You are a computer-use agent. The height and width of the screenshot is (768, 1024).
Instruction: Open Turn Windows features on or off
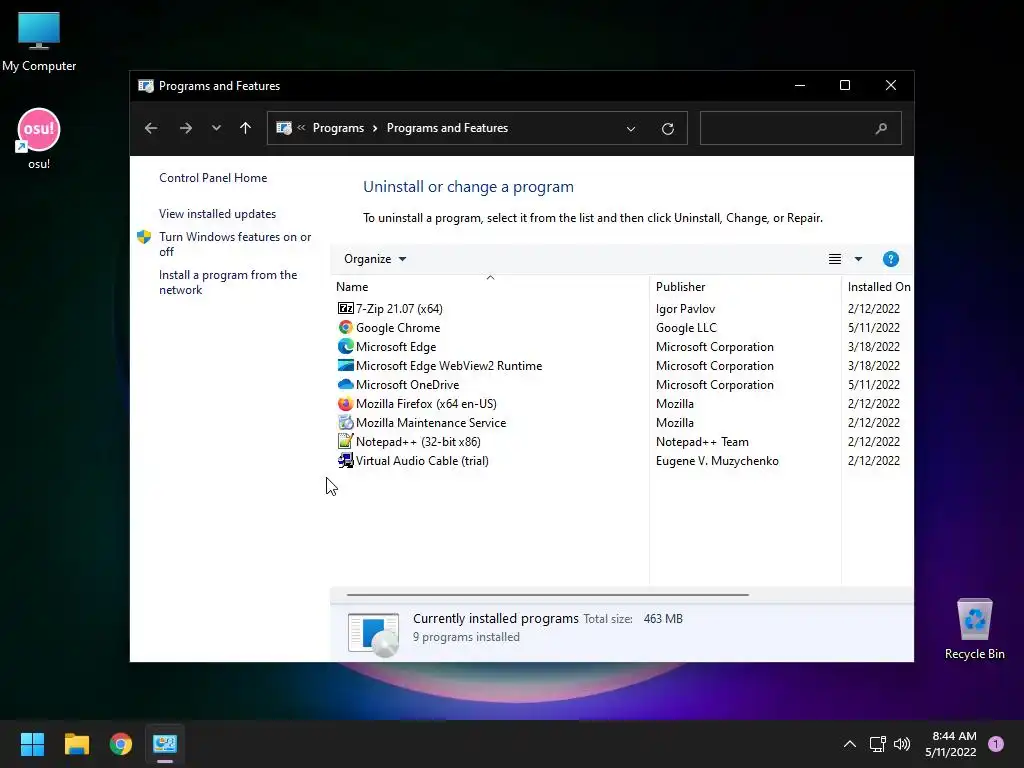(235, 244)
